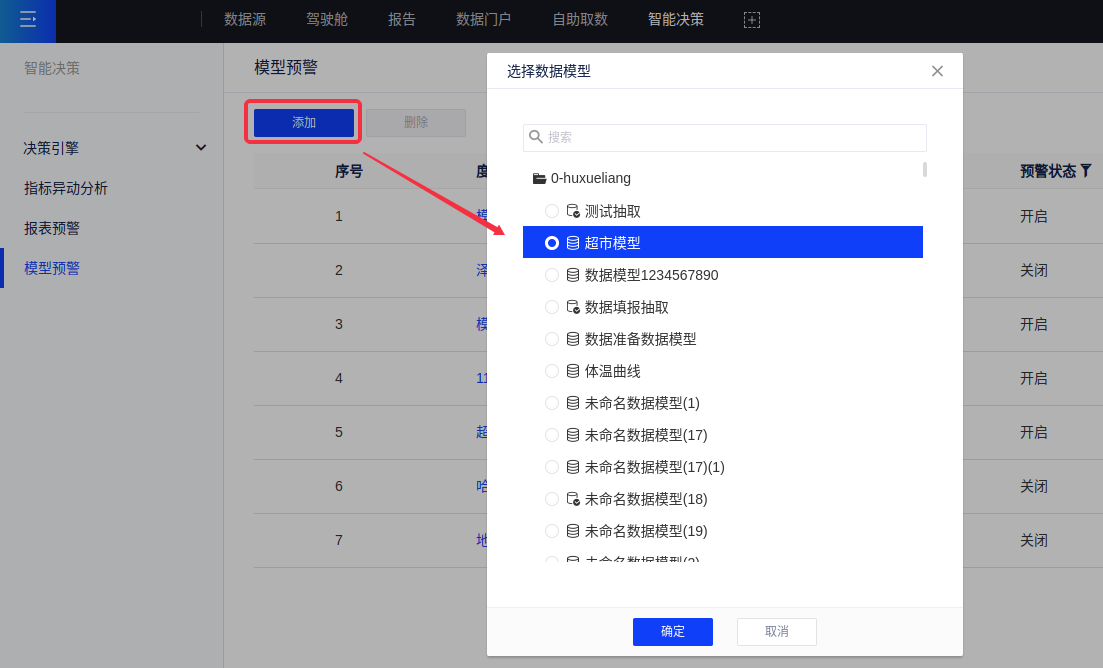
Task: Choose the 未命名数据模型(17) radio option
Action: (x=552, y=435)
